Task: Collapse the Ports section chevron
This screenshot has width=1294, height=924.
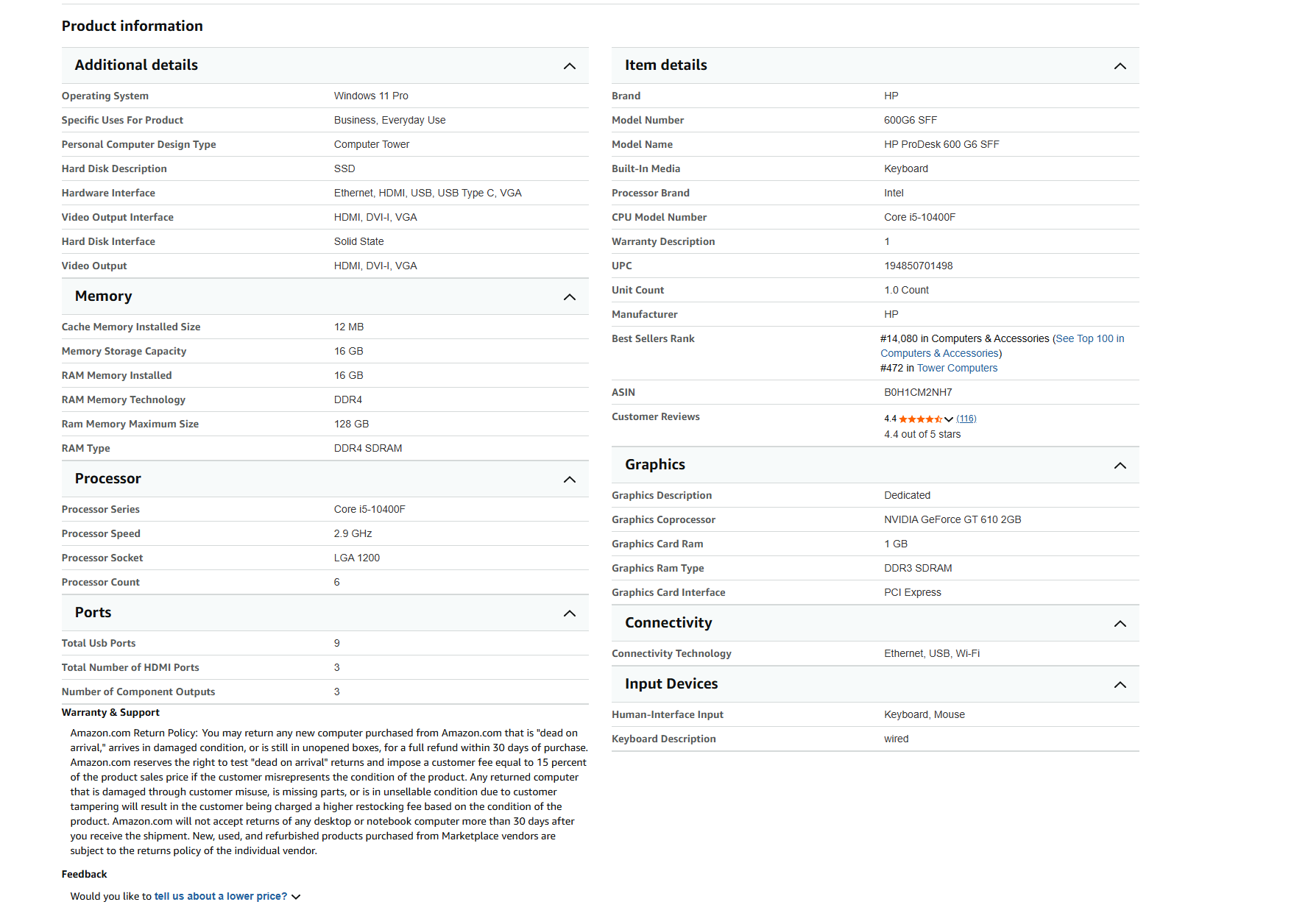Action: pos(569,614)
